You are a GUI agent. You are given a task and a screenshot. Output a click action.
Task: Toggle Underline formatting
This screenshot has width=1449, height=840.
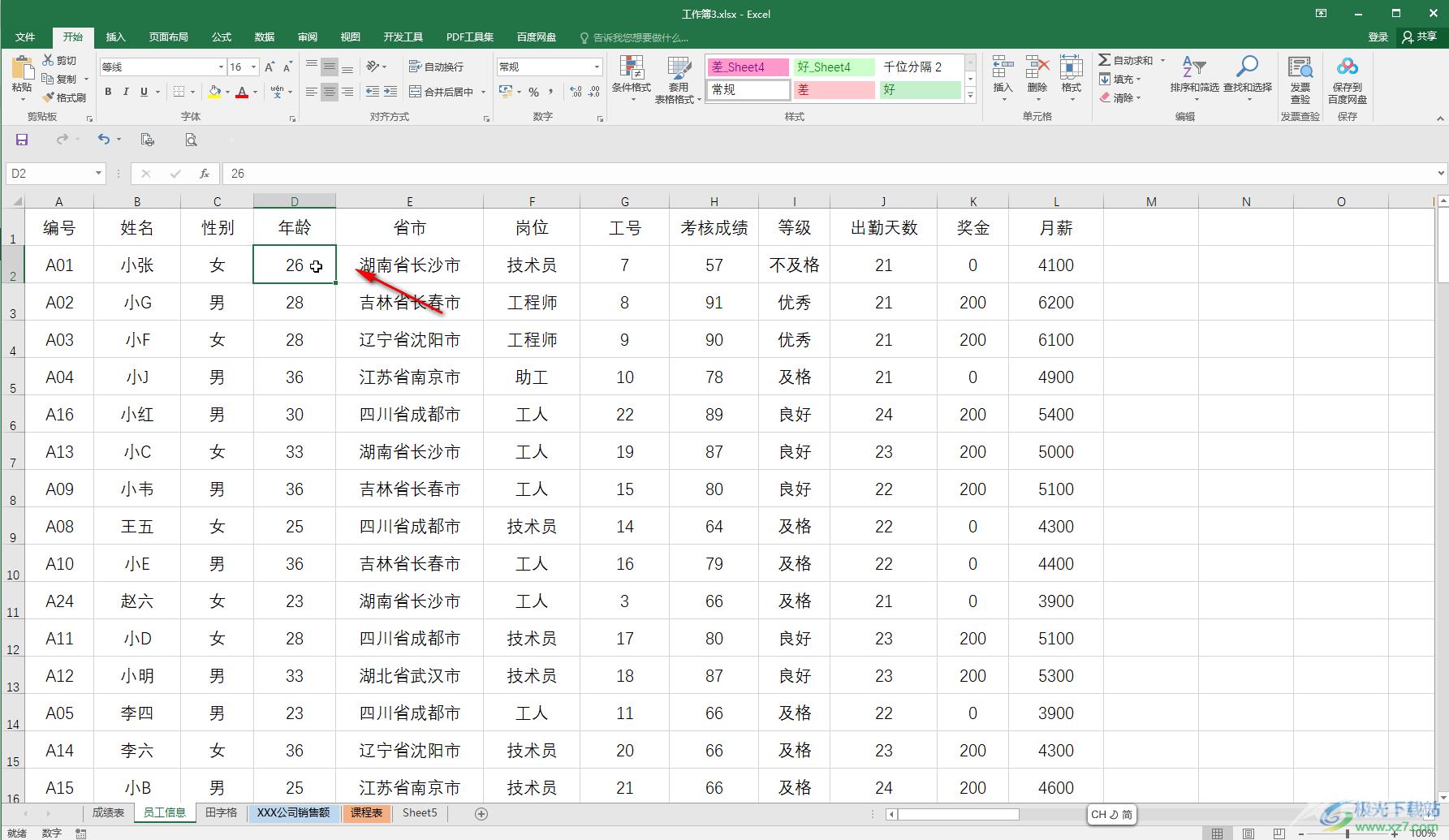144,92
